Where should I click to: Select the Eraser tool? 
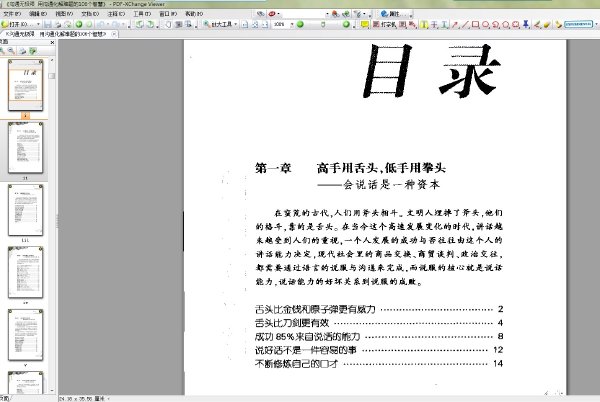coord(546,24)
